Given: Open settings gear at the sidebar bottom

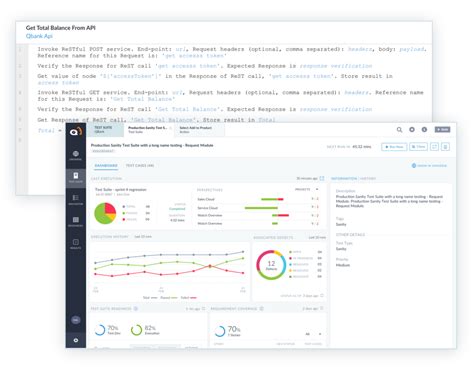Looking at the screenshot, I should [x=76, y=340].
